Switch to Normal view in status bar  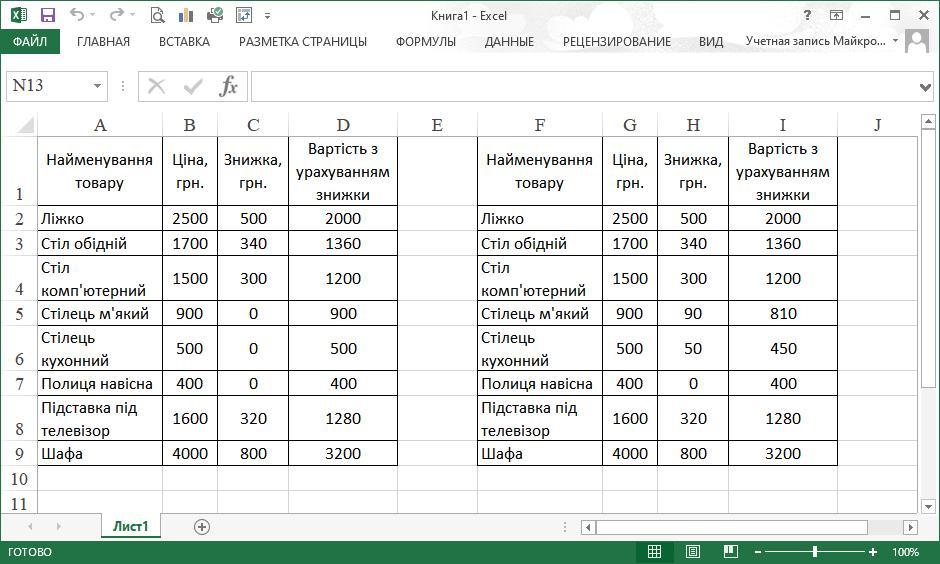[655, 551]
